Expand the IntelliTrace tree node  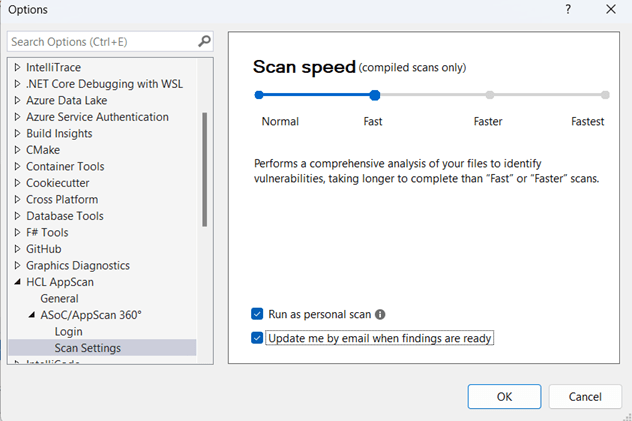tap(17, 67)
